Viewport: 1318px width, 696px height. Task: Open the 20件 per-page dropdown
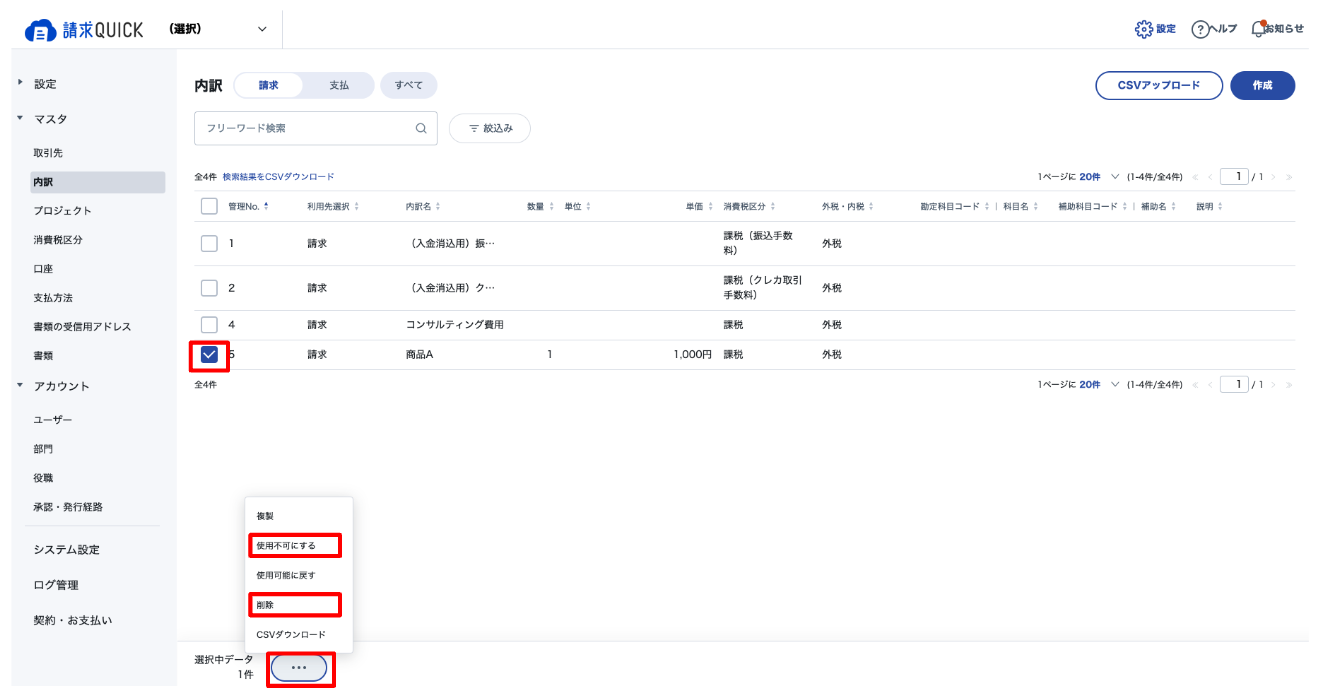(1099, 177)
